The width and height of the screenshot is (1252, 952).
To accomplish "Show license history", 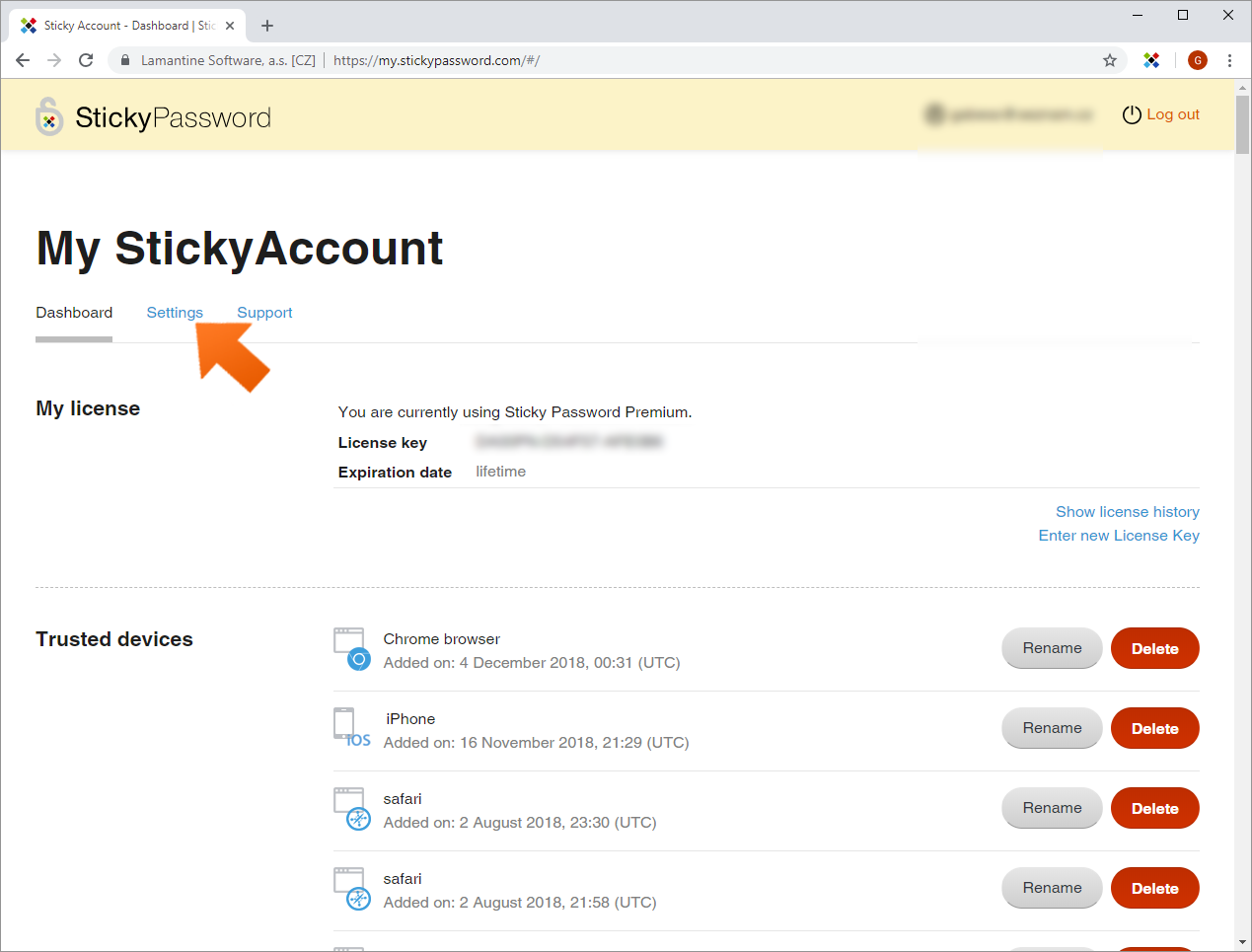I will click(x=1128, y=512).
